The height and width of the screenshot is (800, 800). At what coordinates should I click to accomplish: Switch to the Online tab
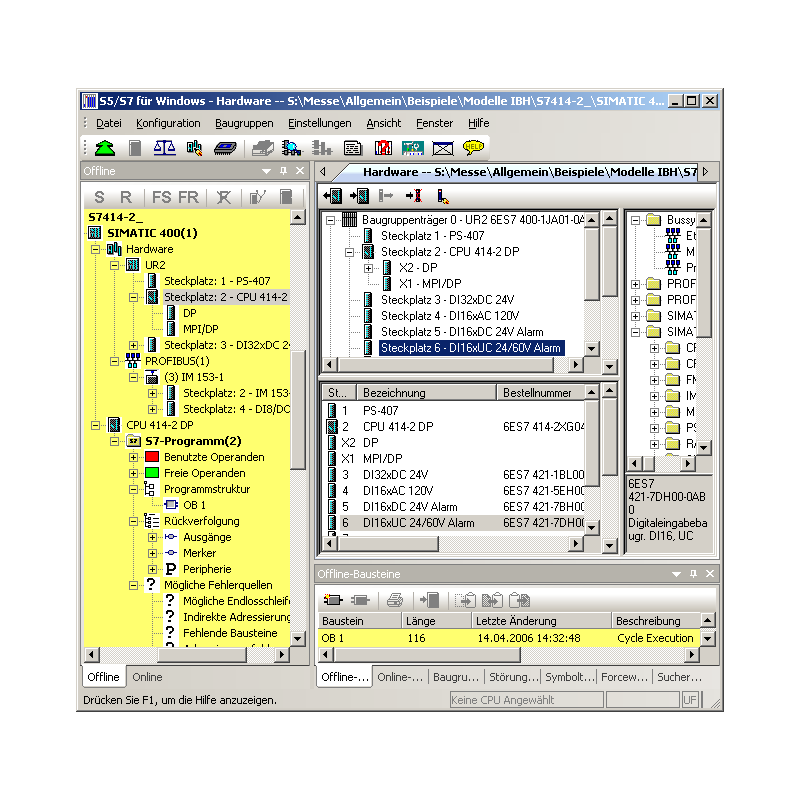pyautogui.click(x=147, y=677)
